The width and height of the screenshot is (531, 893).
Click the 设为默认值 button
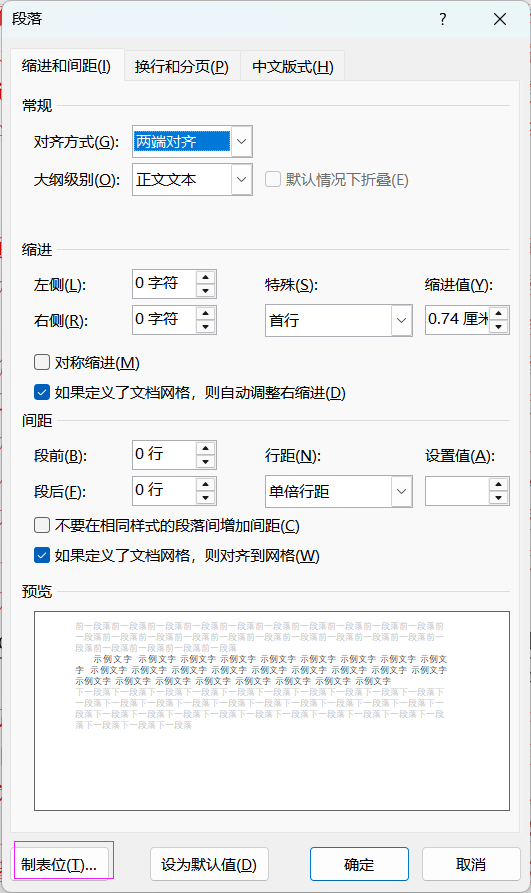click(209, 864)
